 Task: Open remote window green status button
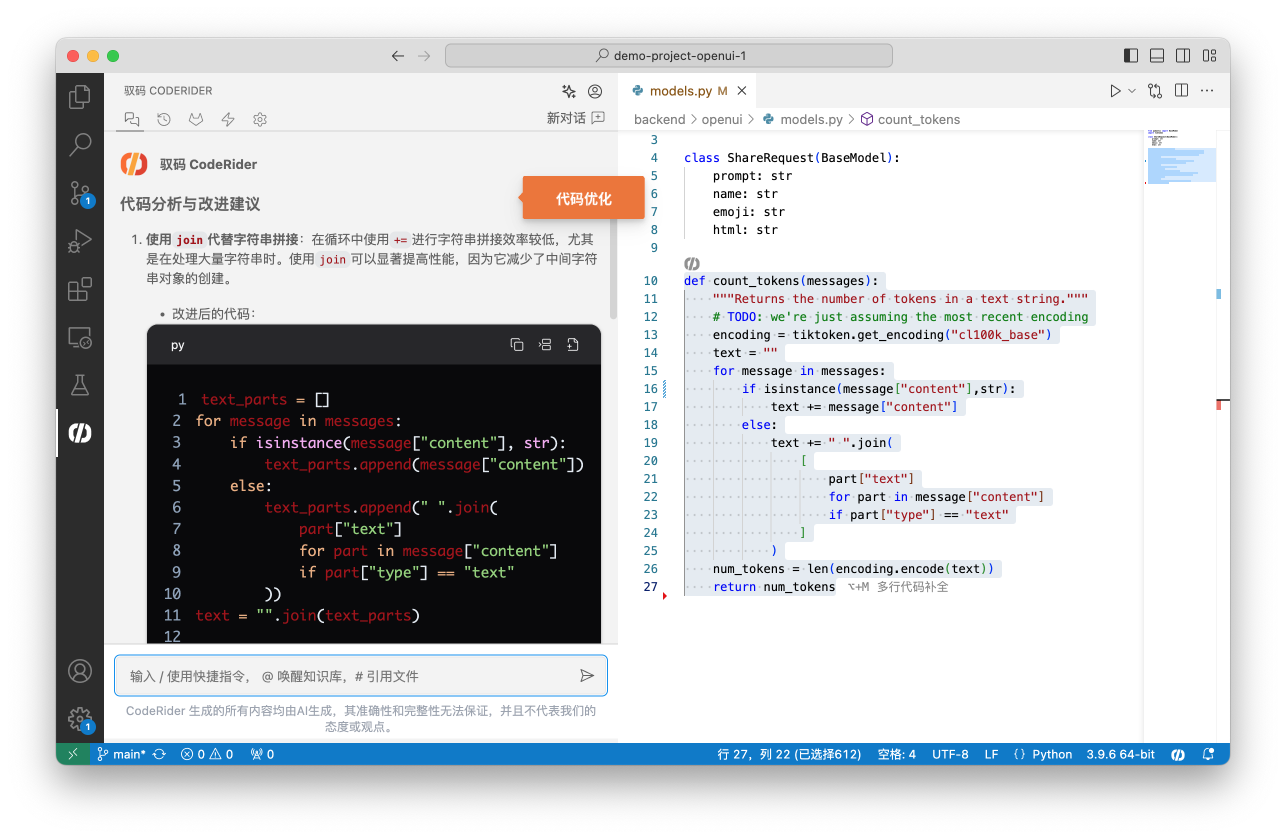point(71,754)
